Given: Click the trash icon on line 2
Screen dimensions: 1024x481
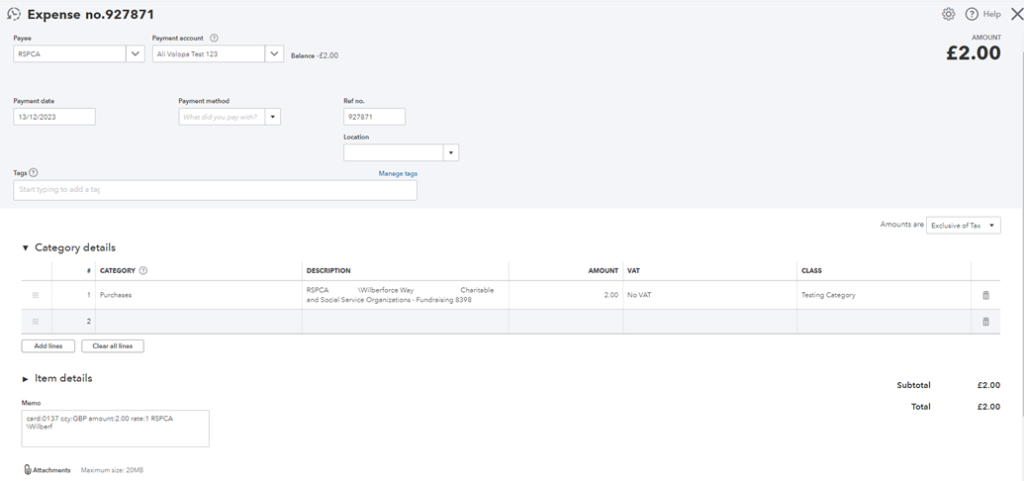Looking at the screenshot, I should point(985,321).
